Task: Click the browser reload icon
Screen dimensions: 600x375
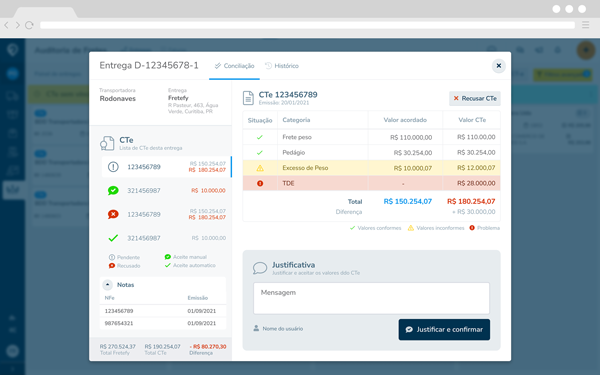Action: click(29, 25)
